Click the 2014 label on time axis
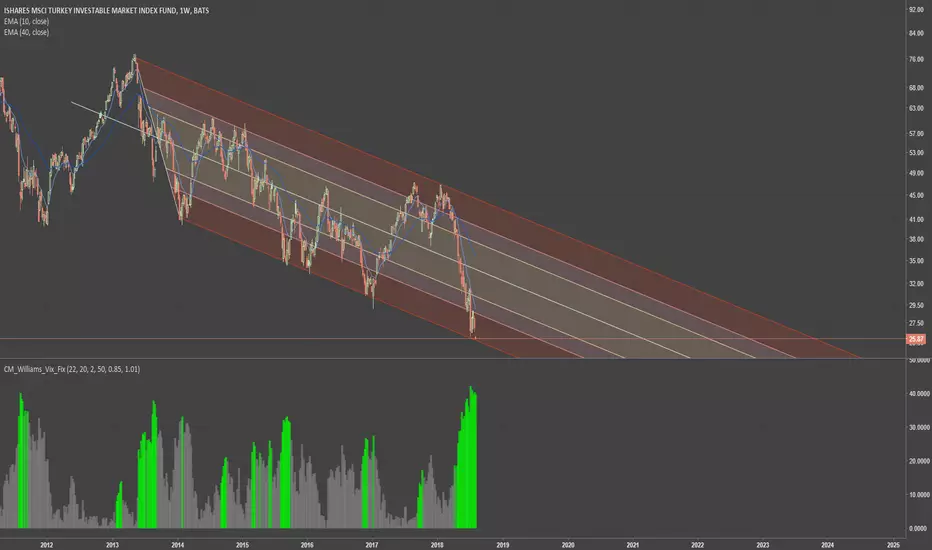Screen dimensions: 932x550 tap(177, 545)
